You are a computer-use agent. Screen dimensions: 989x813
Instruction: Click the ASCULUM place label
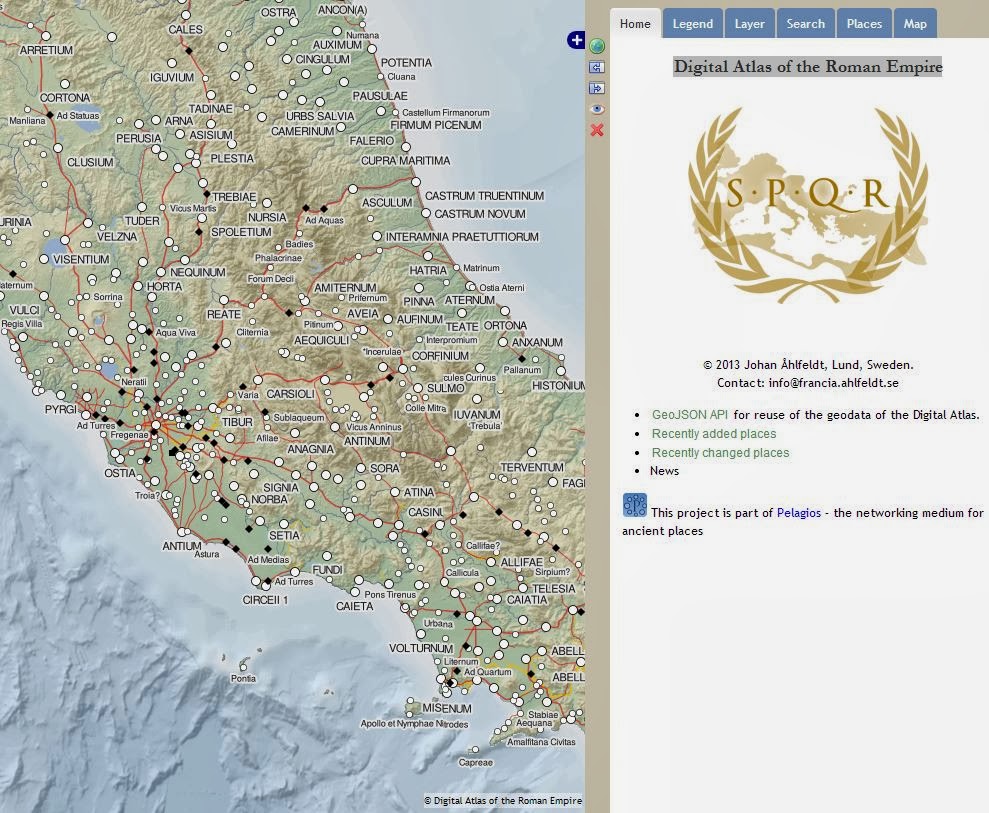pyautogui.click(x=387, y=202)
